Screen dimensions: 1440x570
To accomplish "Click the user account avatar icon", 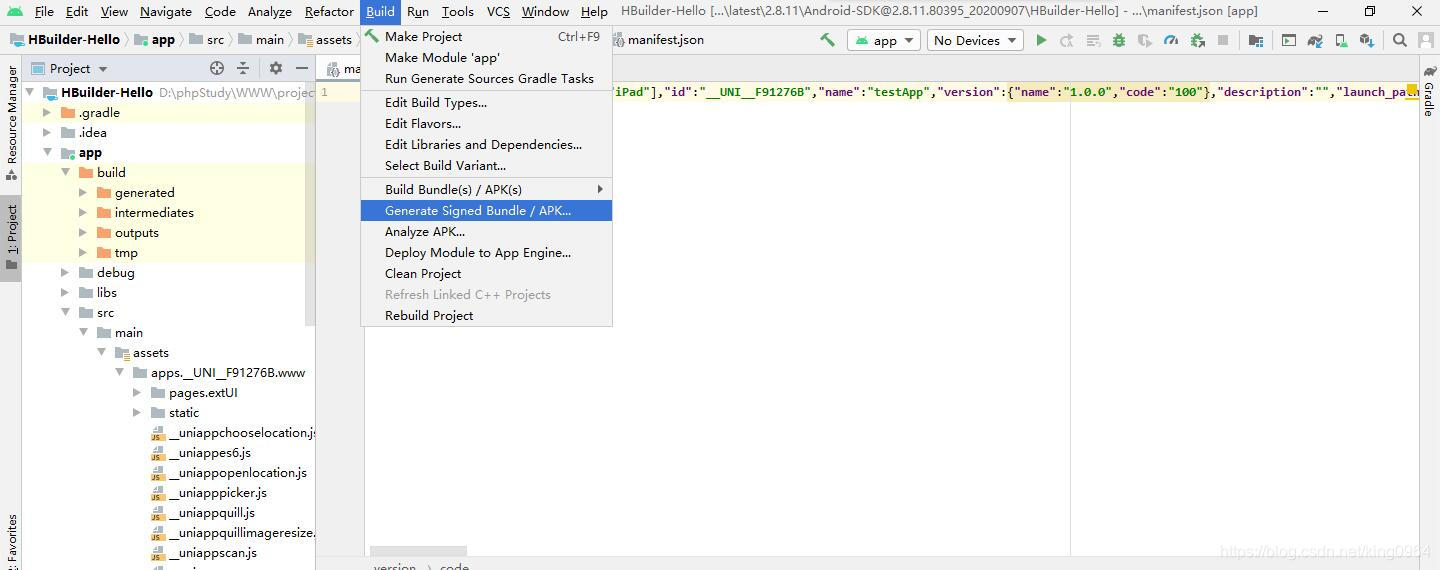I will 1425,40.
